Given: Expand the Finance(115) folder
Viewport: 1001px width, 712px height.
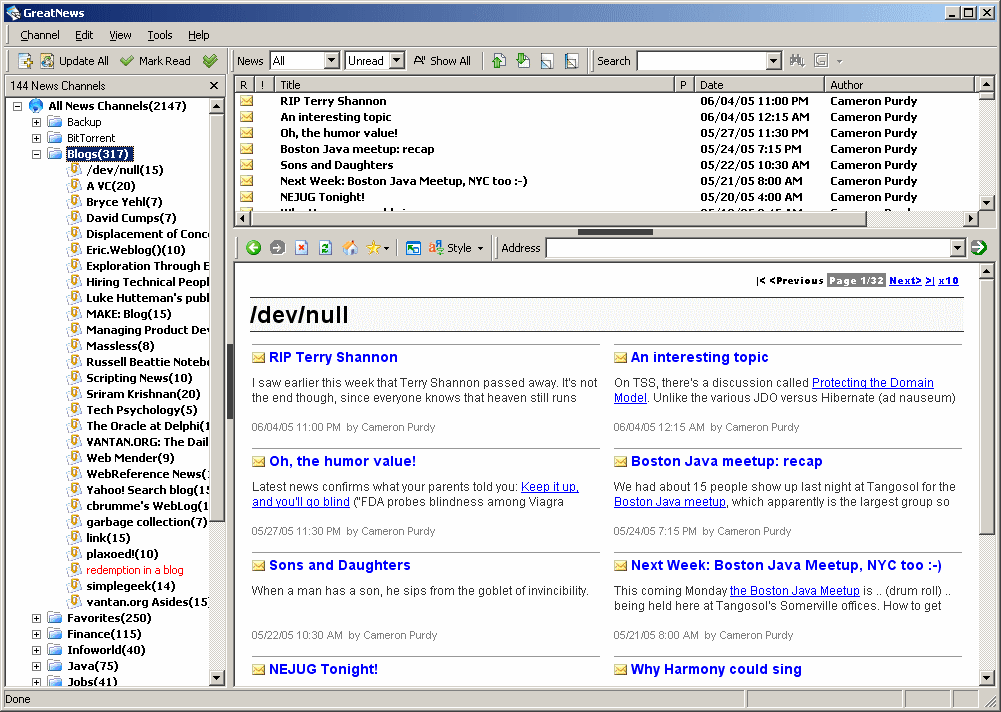Looking at the screenshot, I should [x=36, y=634].
